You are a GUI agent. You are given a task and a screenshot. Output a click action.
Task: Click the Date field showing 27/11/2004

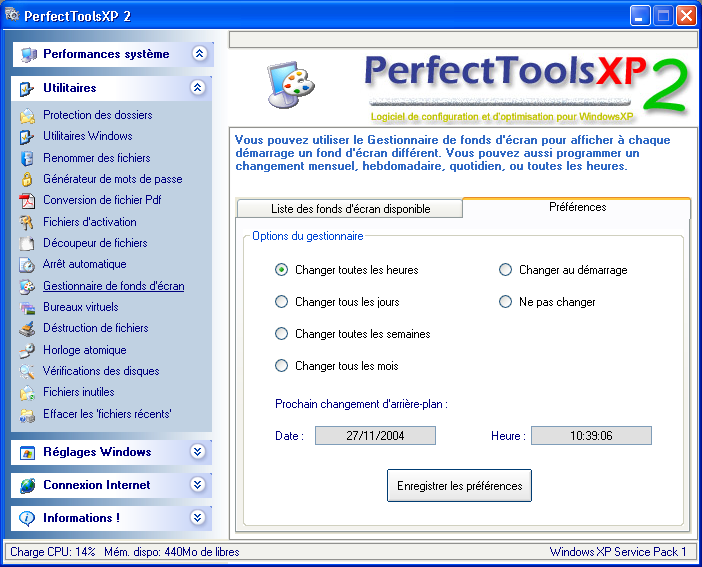coord(375,435)
